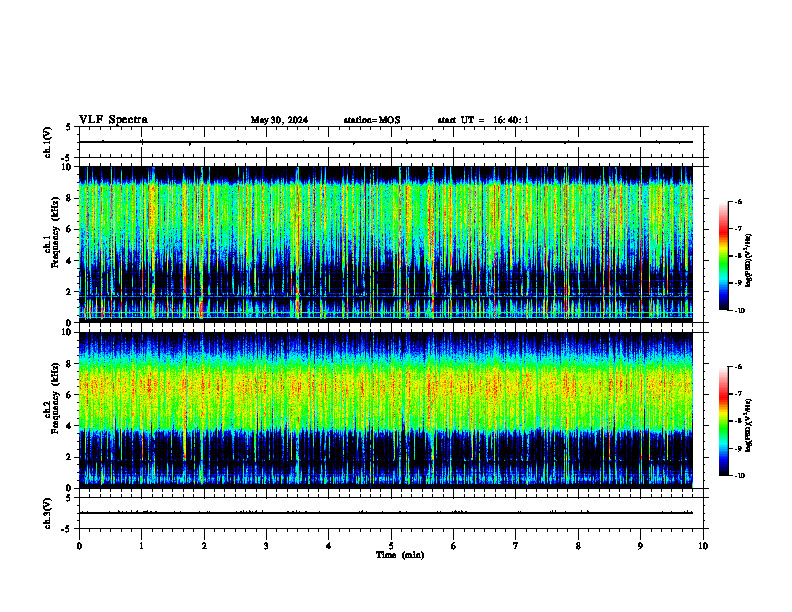The image size is (792, 612).
Task: Select the date text "May 30, 2024"
Action: pos(279,120)
